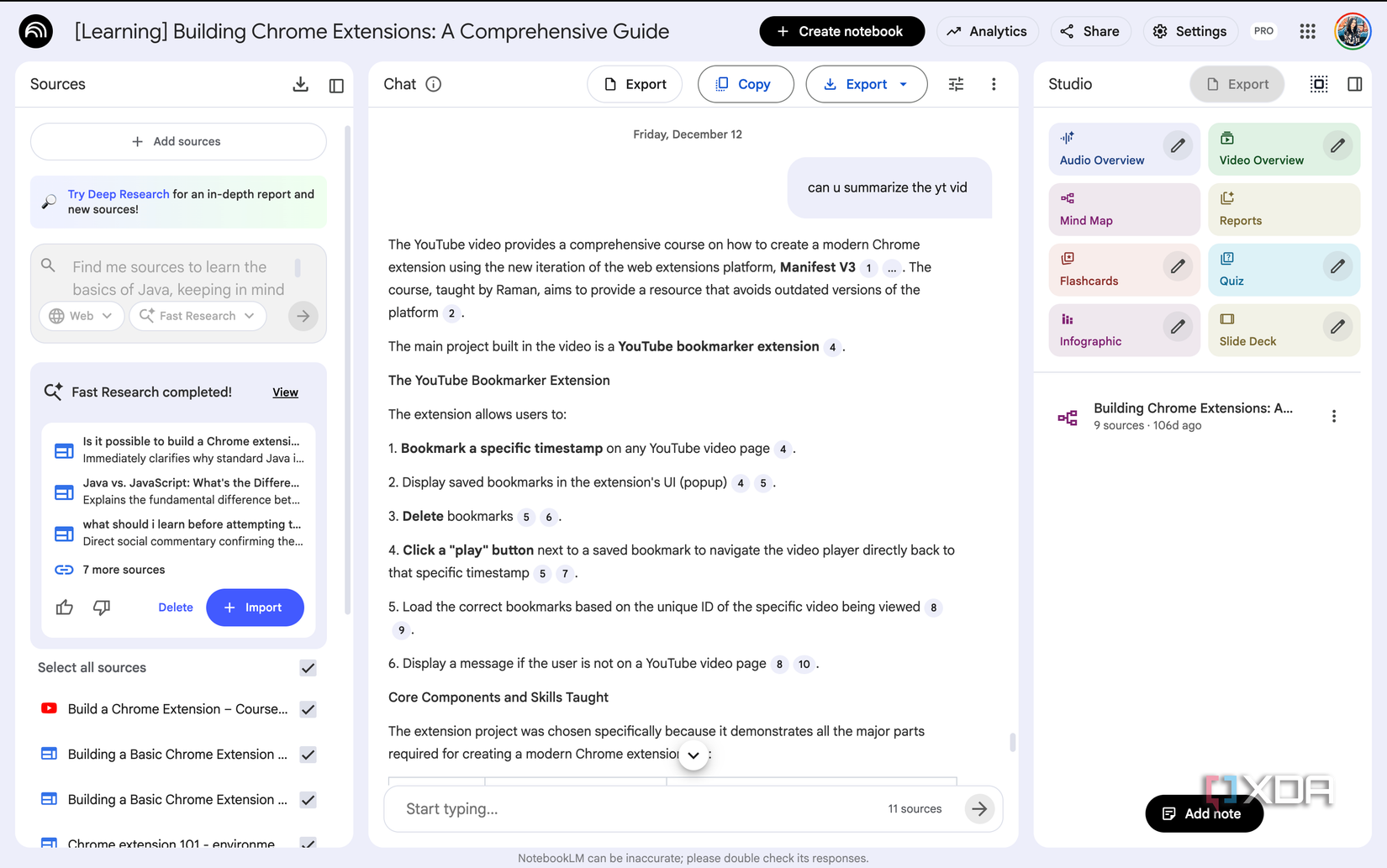Viewport: 1387px width, 868px height.
Task: Open the Web source type dropdown
Action: point(82,316)
